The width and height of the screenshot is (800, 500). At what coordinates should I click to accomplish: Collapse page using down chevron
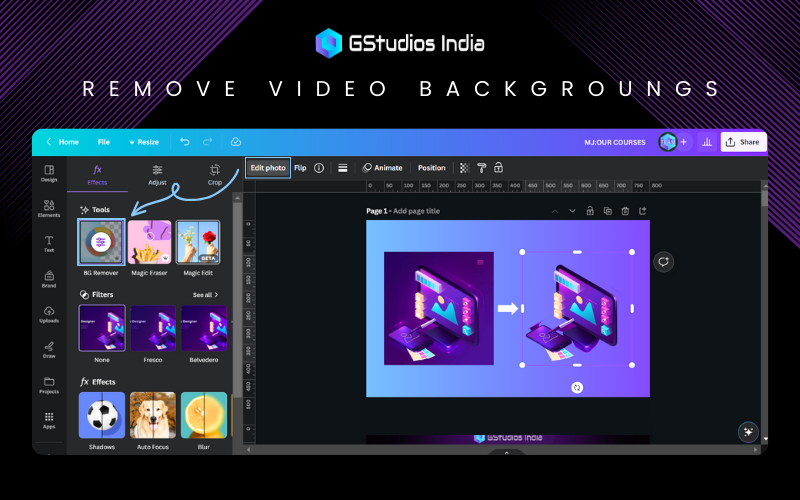coord(572,211)
